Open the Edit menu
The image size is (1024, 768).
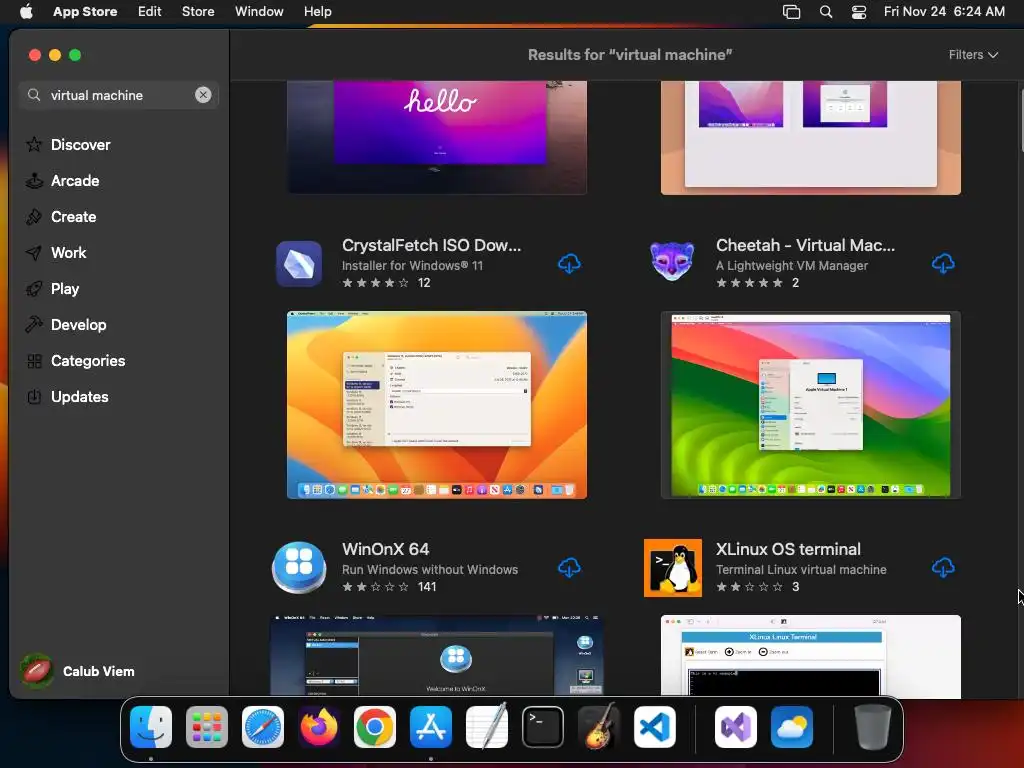point(150,11)
